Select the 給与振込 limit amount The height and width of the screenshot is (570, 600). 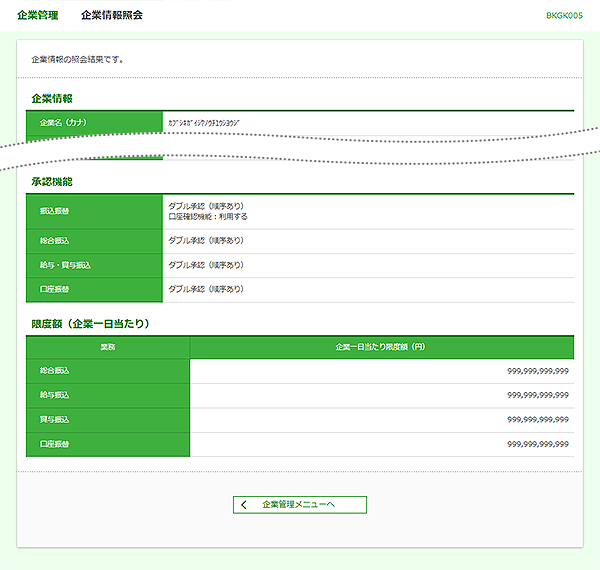[x=538, y=395]
